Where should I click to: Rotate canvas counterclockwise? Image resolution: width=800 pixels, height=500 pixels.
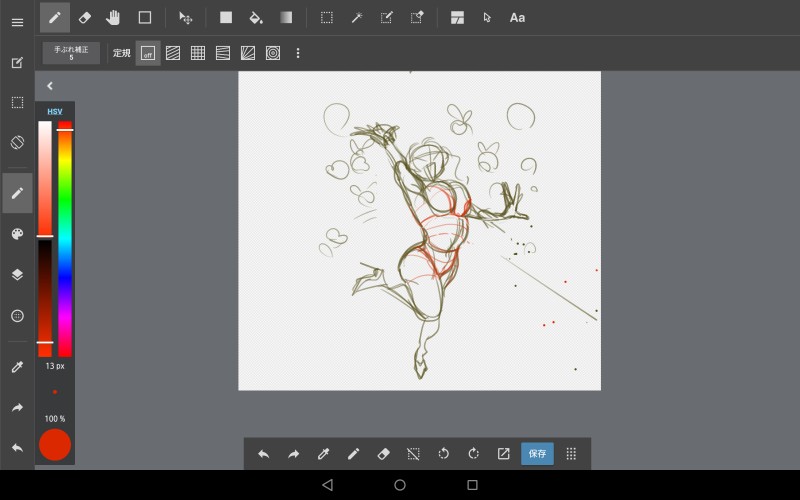(x=443, y=454)
